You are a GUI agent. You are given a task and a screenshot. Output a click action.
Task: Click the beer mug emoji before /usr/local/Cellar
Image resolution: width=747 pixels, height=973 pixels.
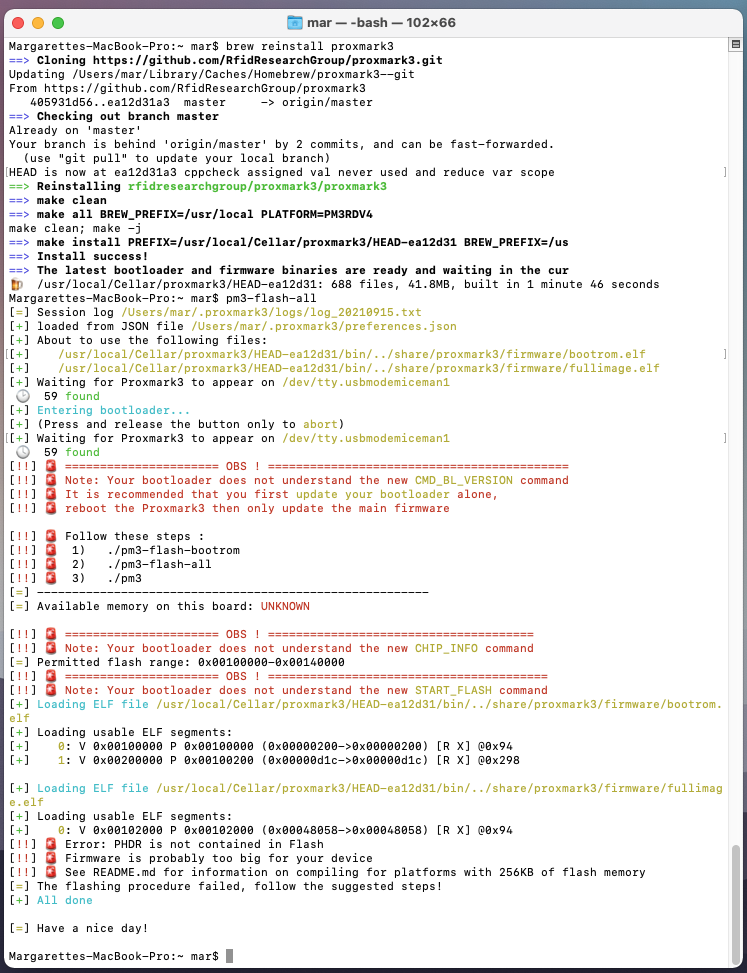point(17,284)
